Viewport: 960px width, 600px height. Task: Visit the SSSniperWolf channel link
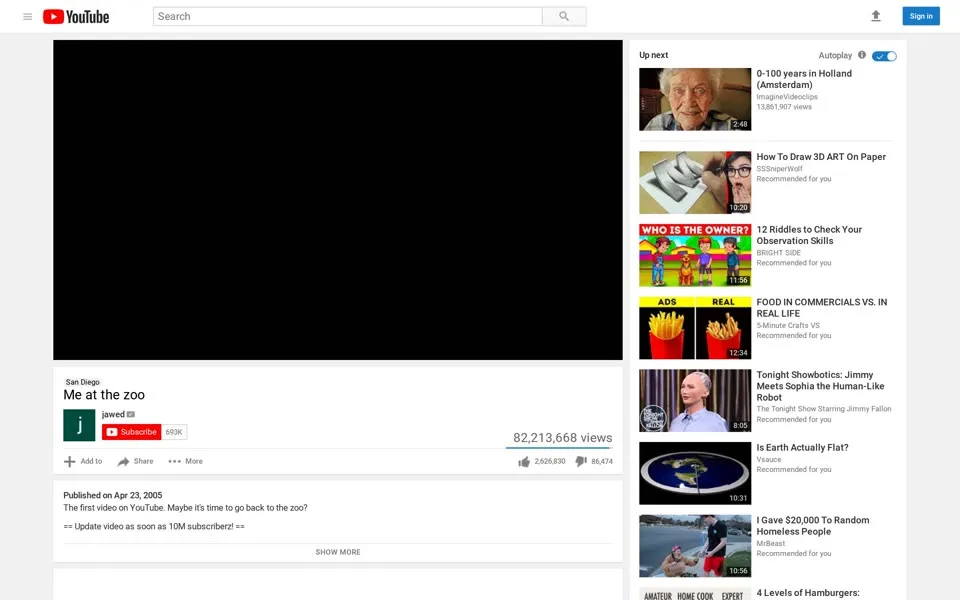pyautogui.click(x=779, y=169)
